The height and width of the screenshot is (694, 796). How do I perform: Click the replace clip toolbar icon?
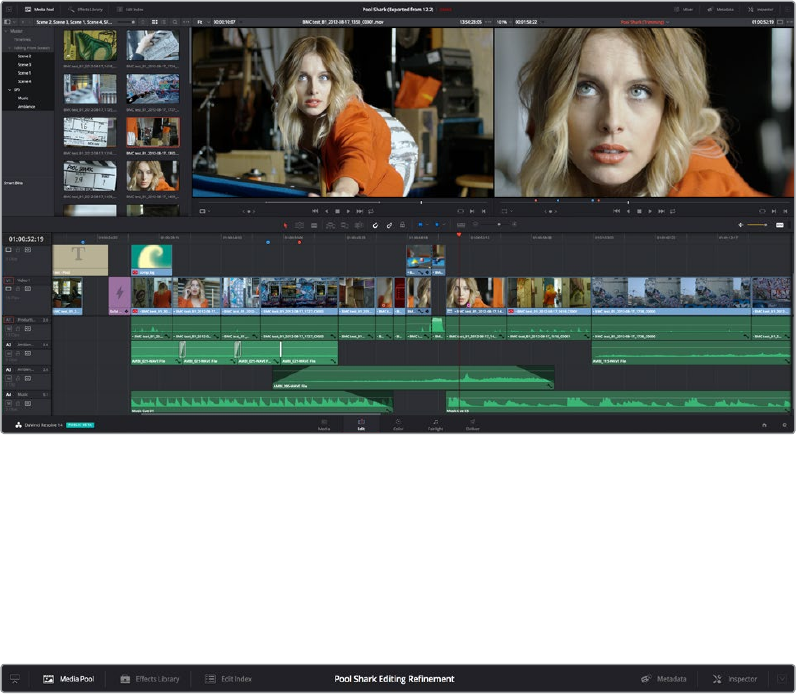pos(359,225)
